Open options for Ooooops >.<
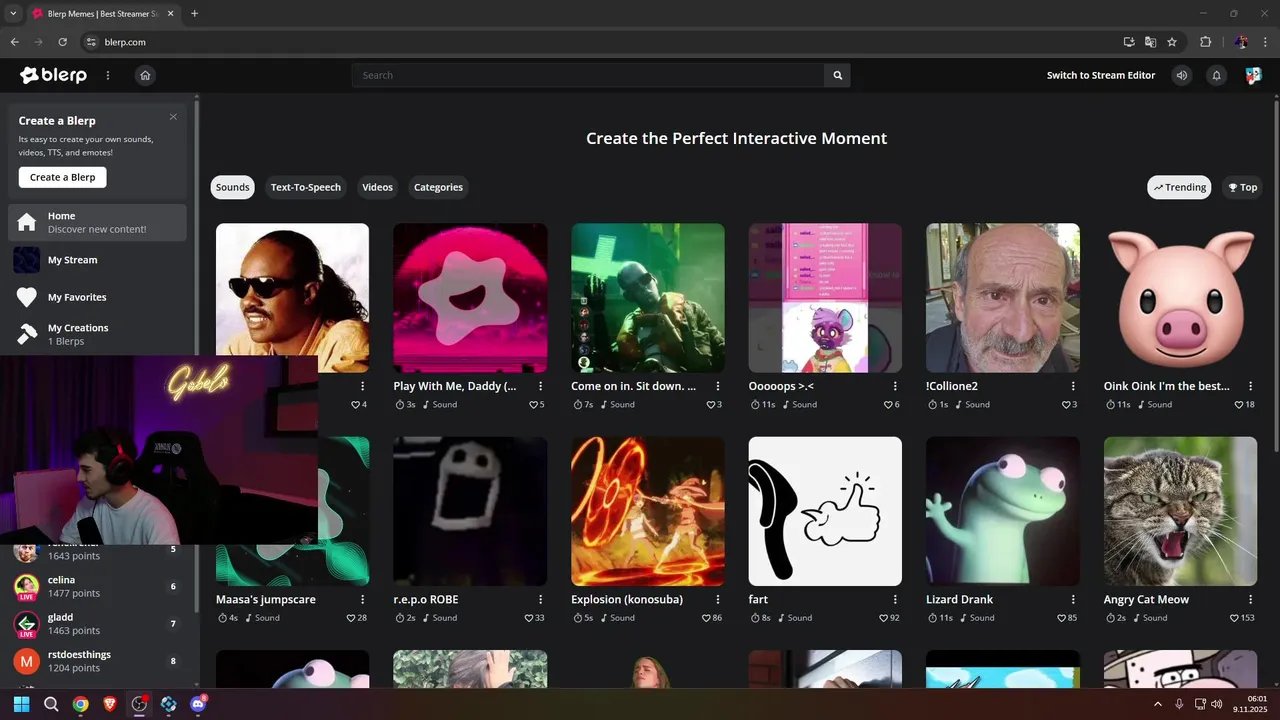 (895, 386)
